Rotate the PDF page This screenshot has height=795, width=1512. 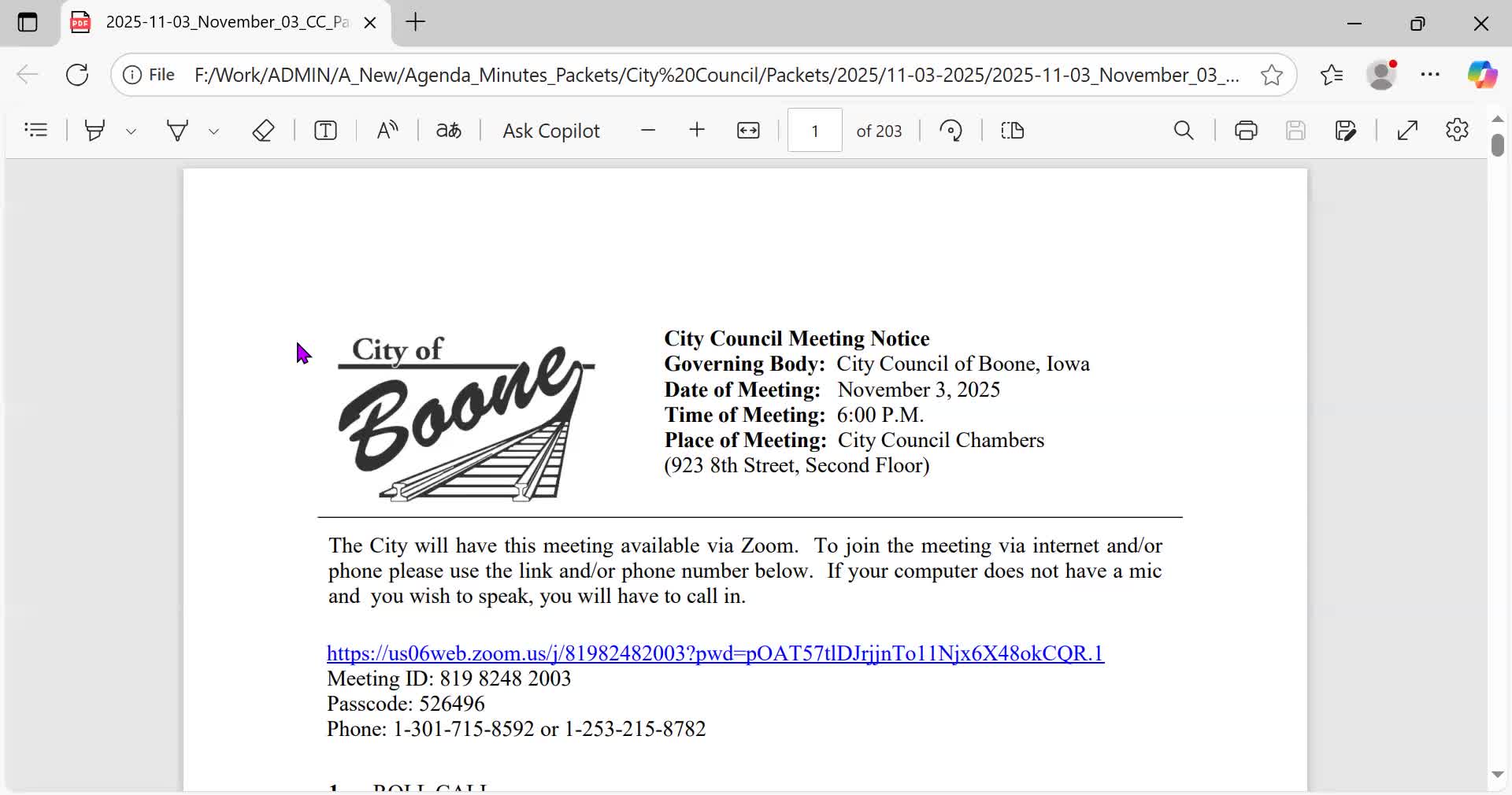click(x=951, y=131)
